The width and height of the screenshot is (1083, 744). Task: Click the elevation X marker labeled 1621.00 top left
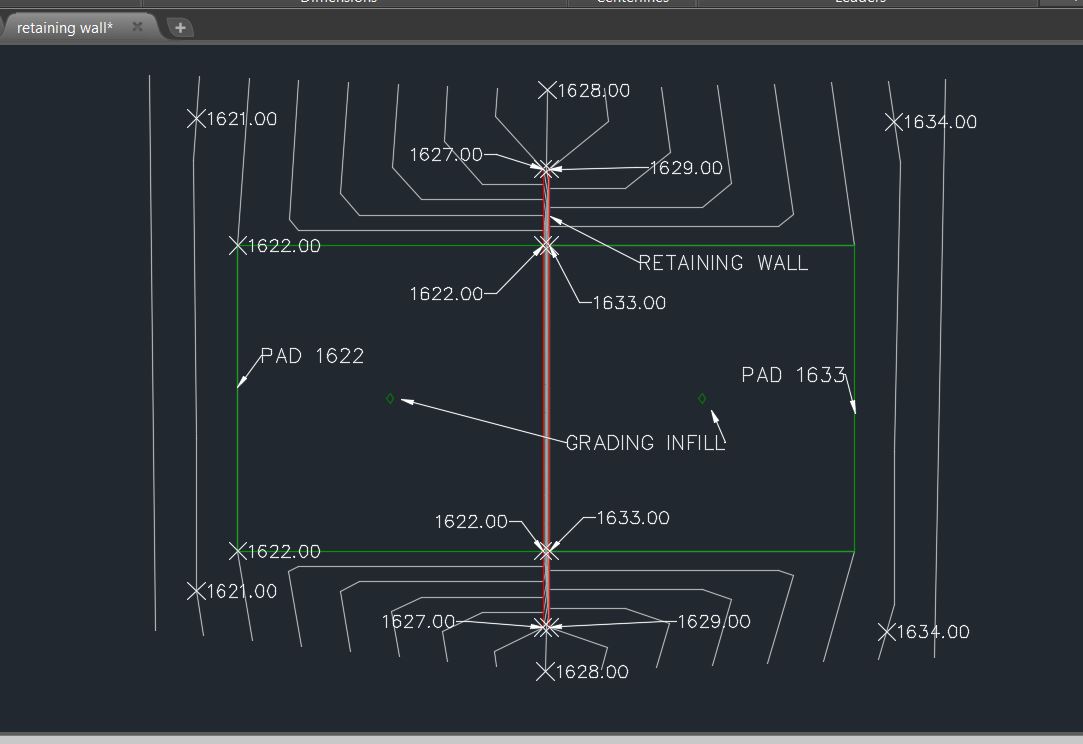coord(197,118)
